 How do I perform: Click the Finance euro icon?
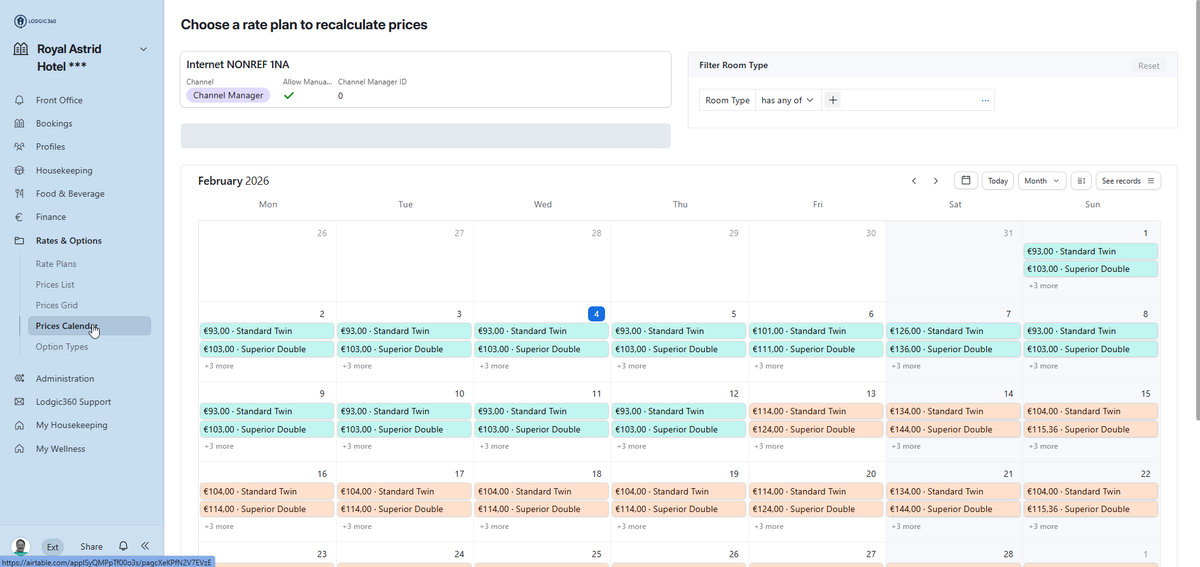point(19,217)
